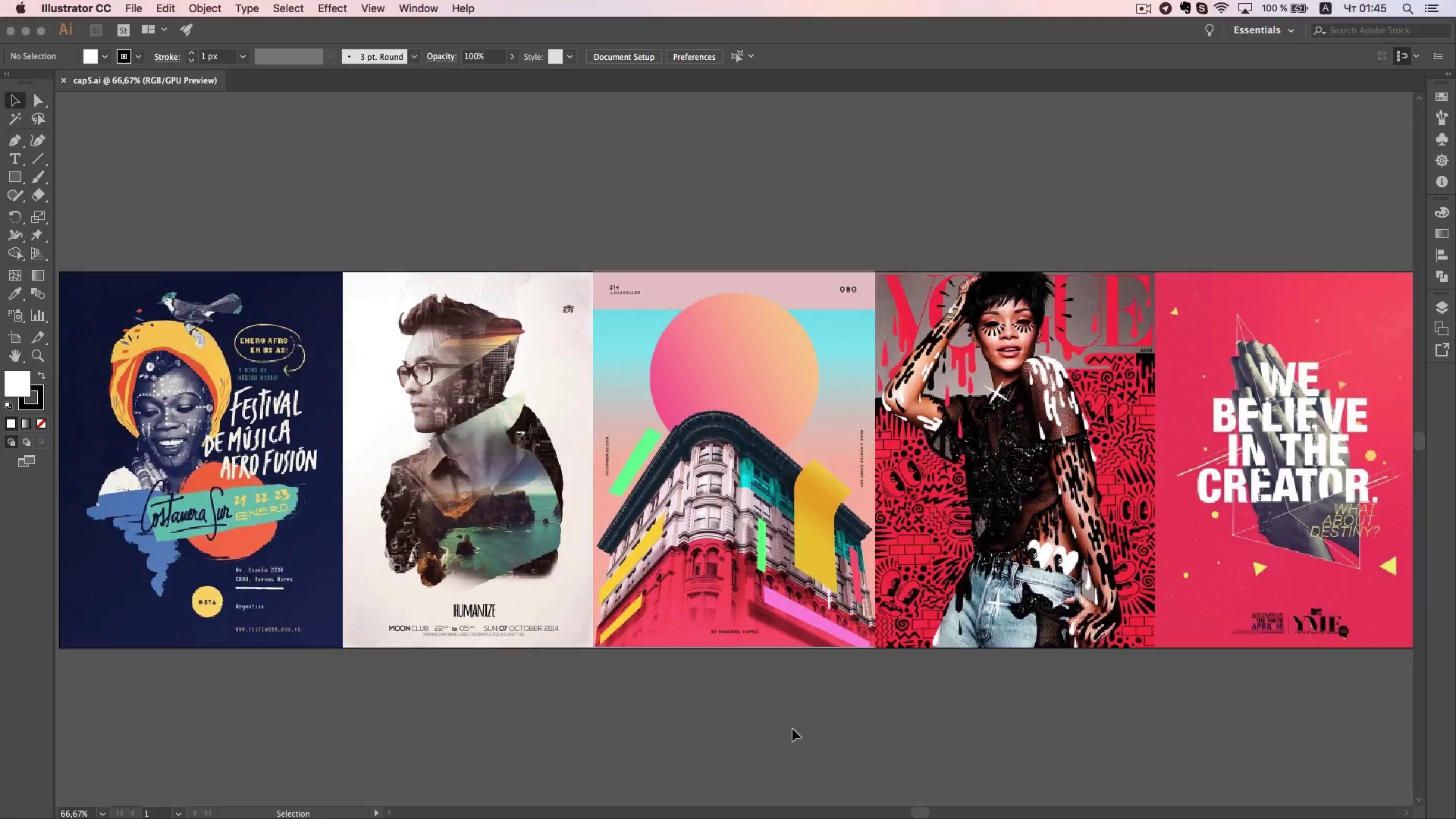Click the white Fill color swatch

click(17, 384)
